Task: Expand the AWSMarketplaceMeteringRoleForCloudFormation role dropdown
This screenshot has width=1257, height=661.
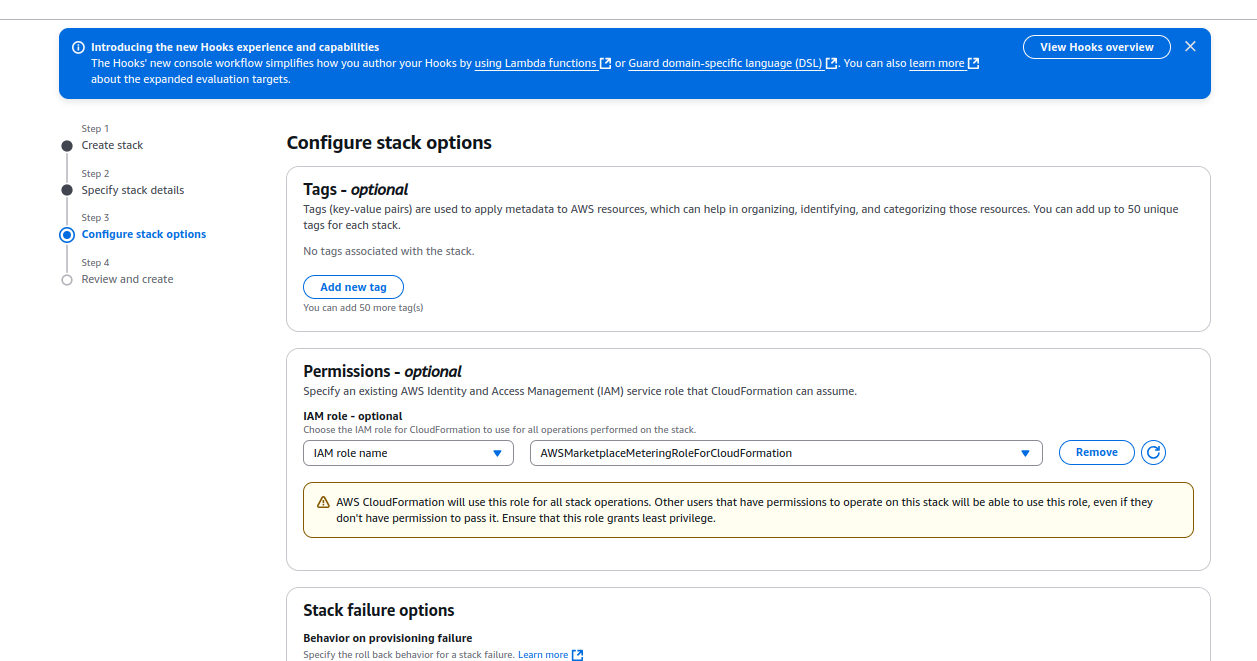Action: click(x=785, y=453)
